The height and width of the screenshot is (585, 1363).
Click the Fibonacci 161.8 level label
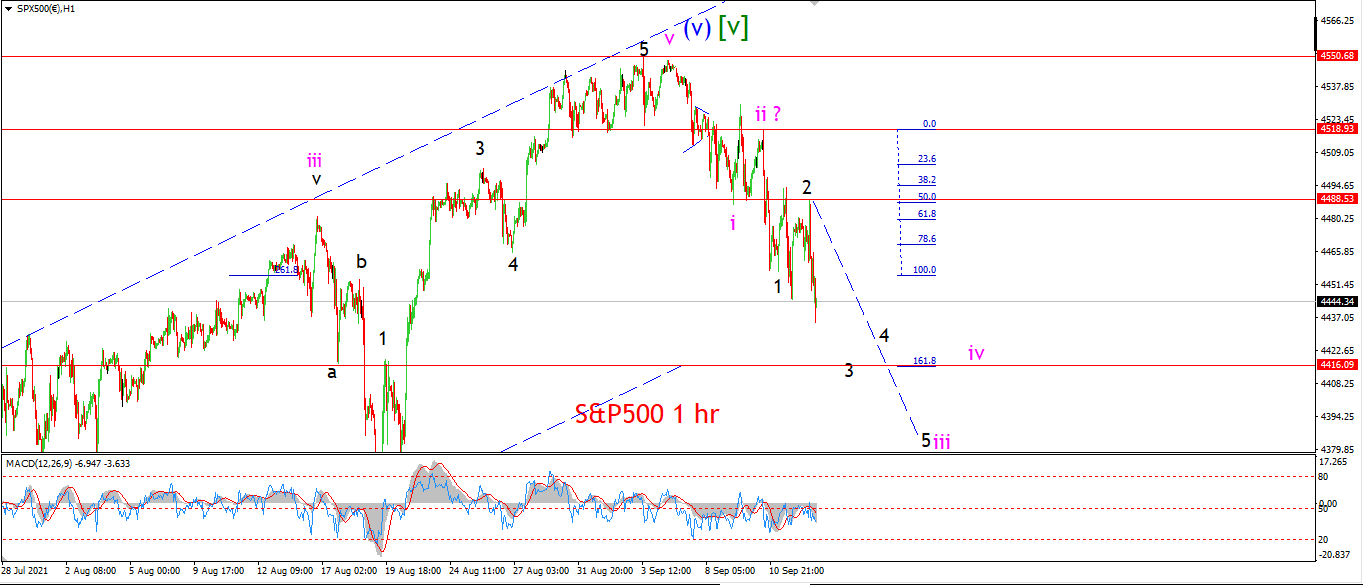pyautogui.click(x=924, y=361)
